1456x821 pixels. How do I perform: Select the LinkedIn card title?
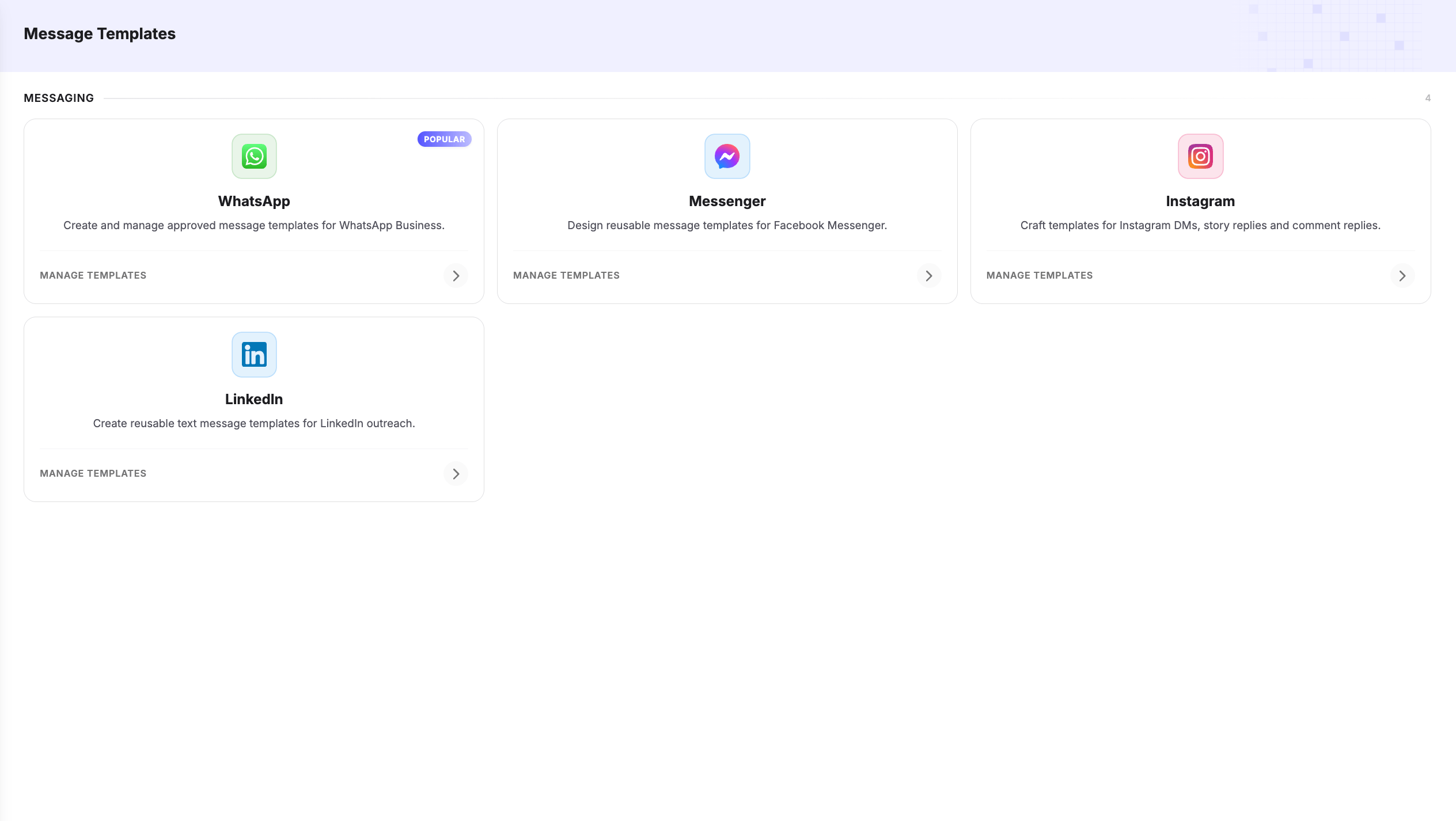(254, 400)
